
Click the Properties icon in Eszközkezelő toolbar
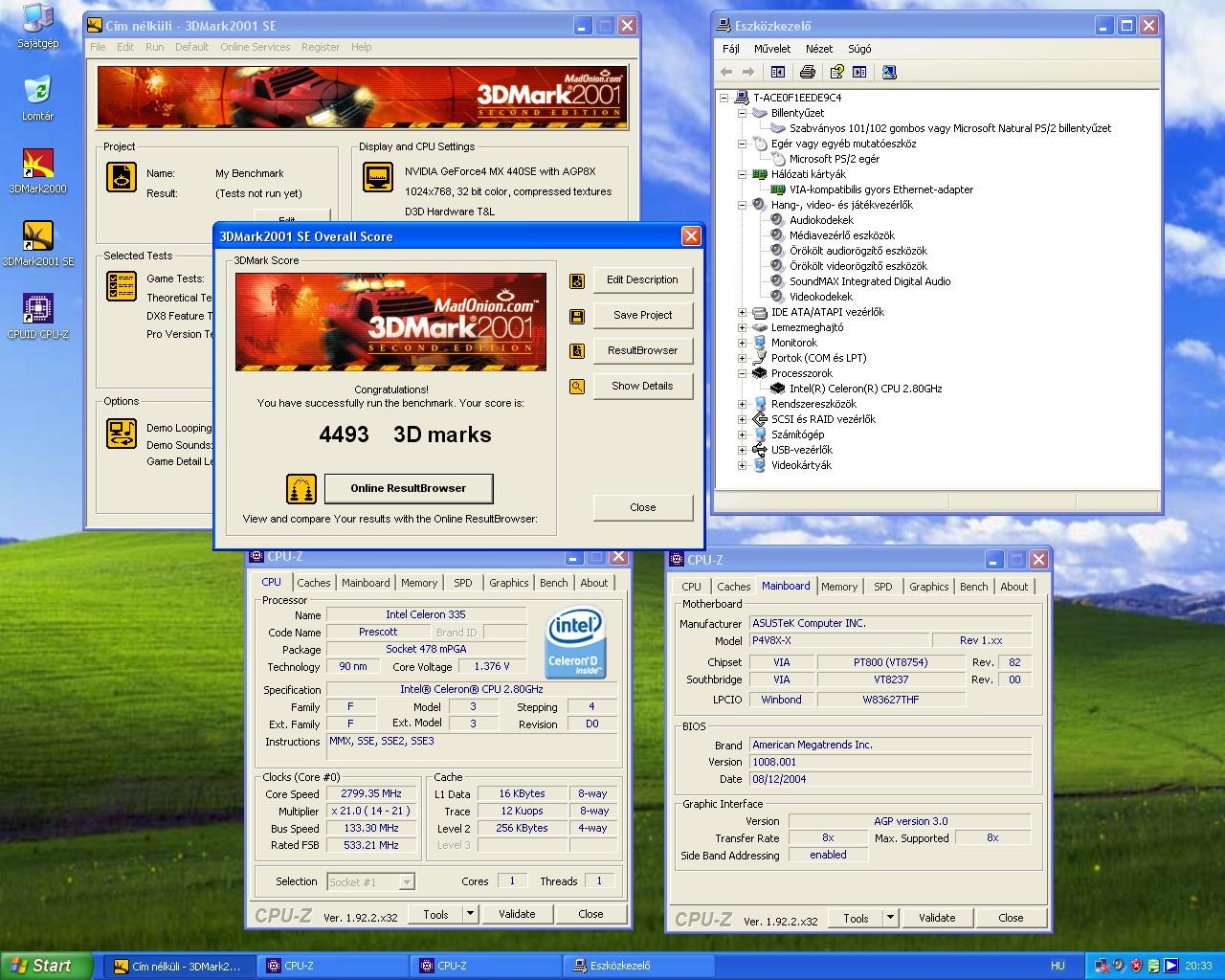837,72
